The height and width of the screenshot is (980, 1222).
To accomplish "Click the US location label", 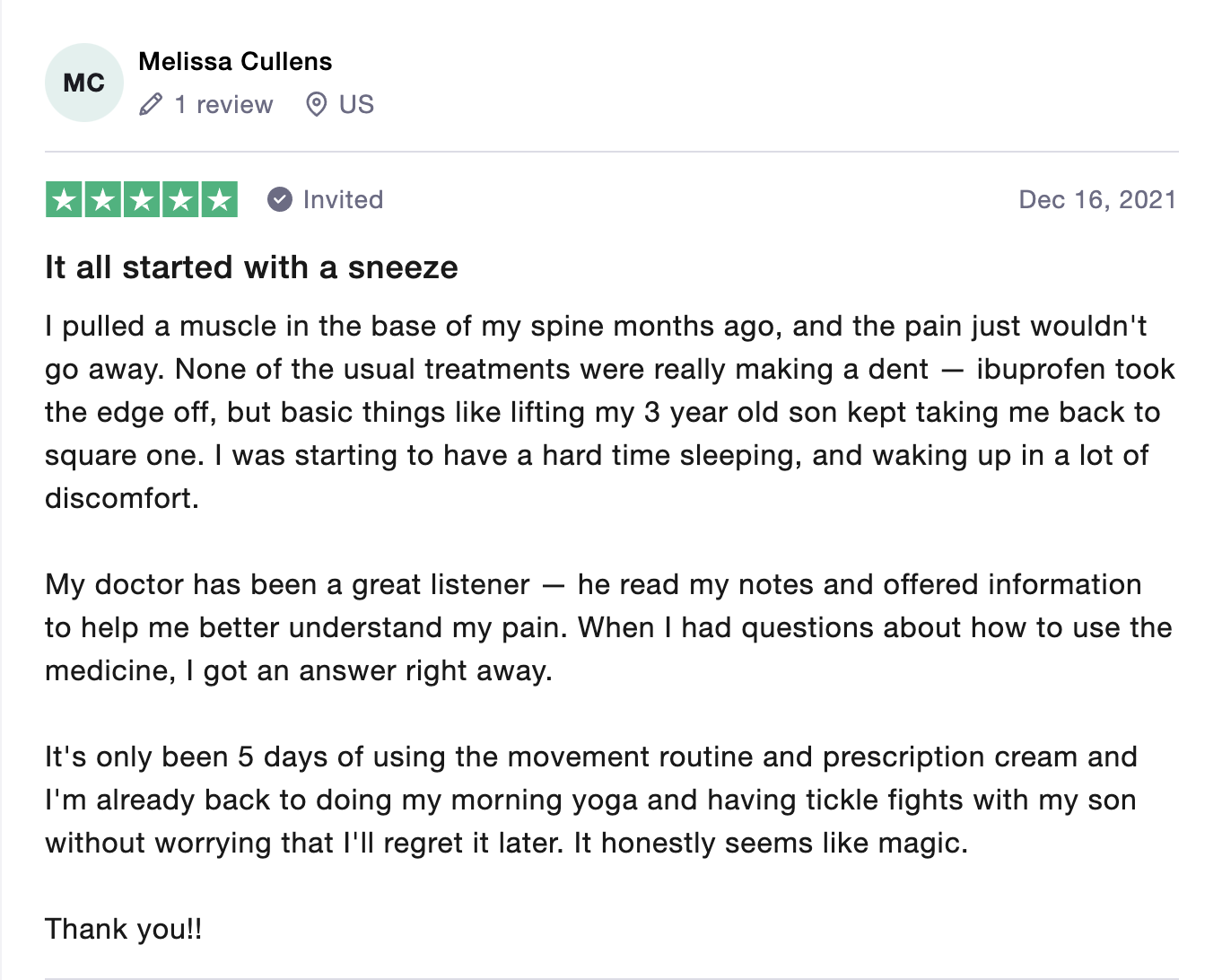I will point(356,105).
